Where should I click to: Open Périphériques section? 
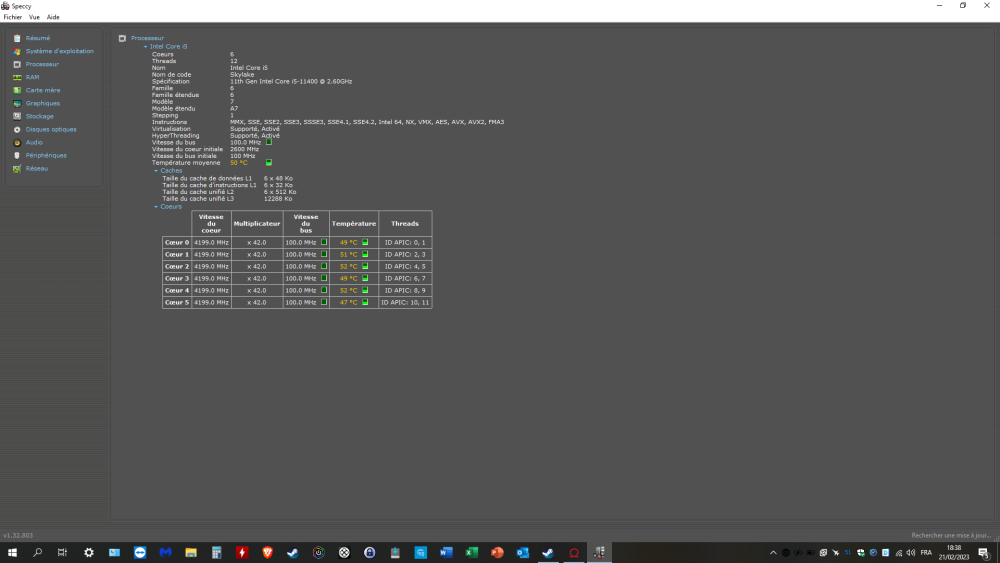(x=46, y=156)
